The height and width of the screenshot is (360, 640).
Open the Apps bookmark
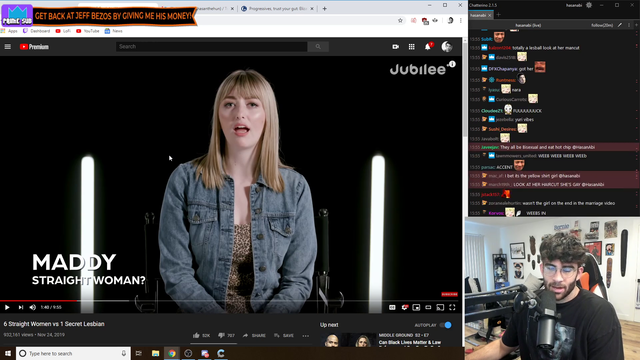coord(9,31)
